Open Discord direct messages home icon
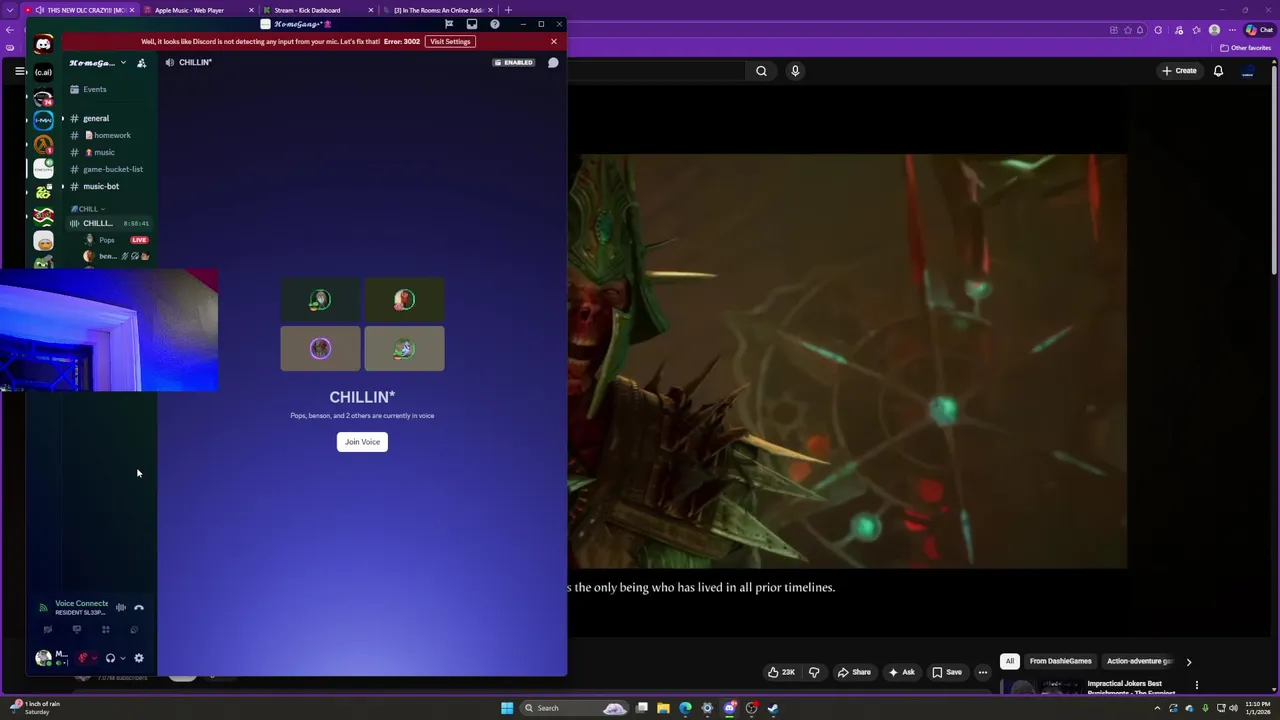The width and height of the screenshot is (1280, 720). coord(43,45)
